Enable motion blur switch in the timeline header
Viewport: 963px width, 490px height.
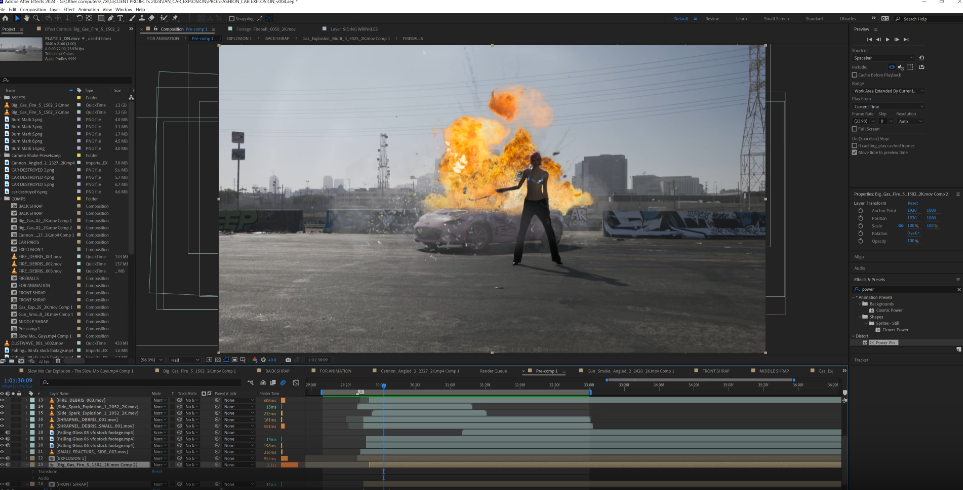pos(283,383)
